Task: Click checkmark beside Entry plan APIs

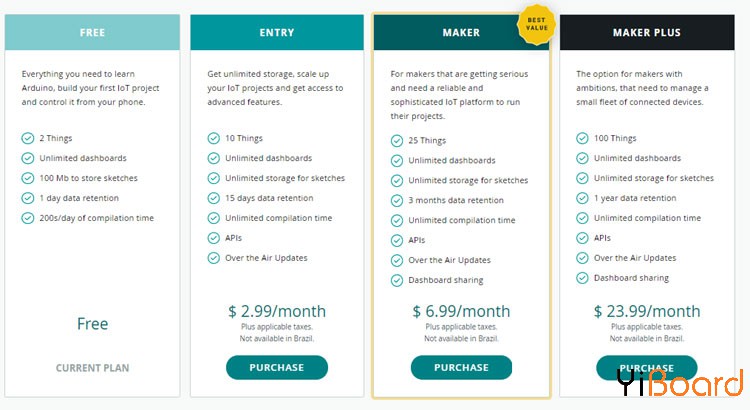Action: tap(213, 238)
